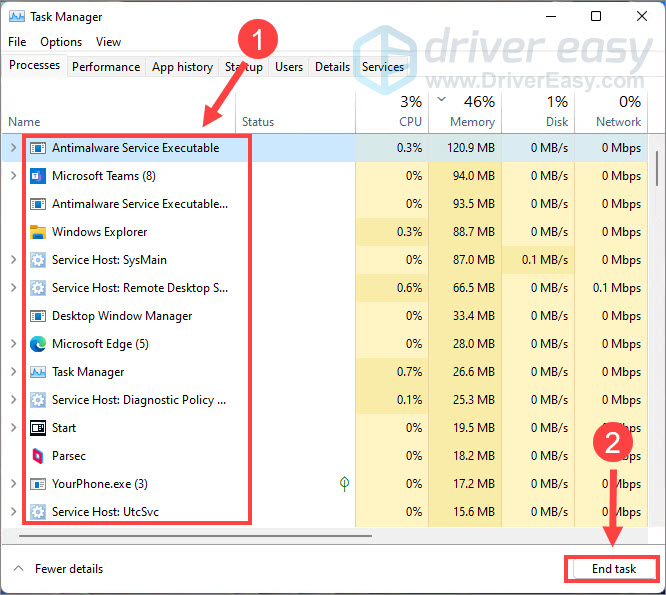
Task: Click the 66.5 MB memory cell
Action: 465,288
